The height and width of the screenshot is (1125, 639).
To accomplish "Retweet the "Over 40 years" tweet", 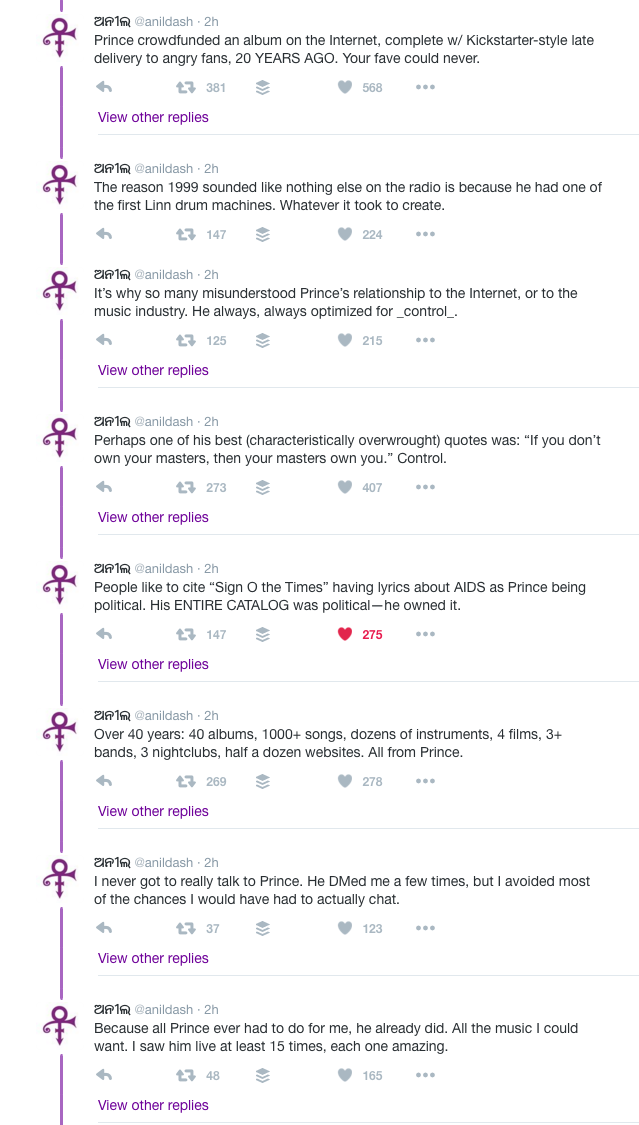I will (x=185, y=782).
